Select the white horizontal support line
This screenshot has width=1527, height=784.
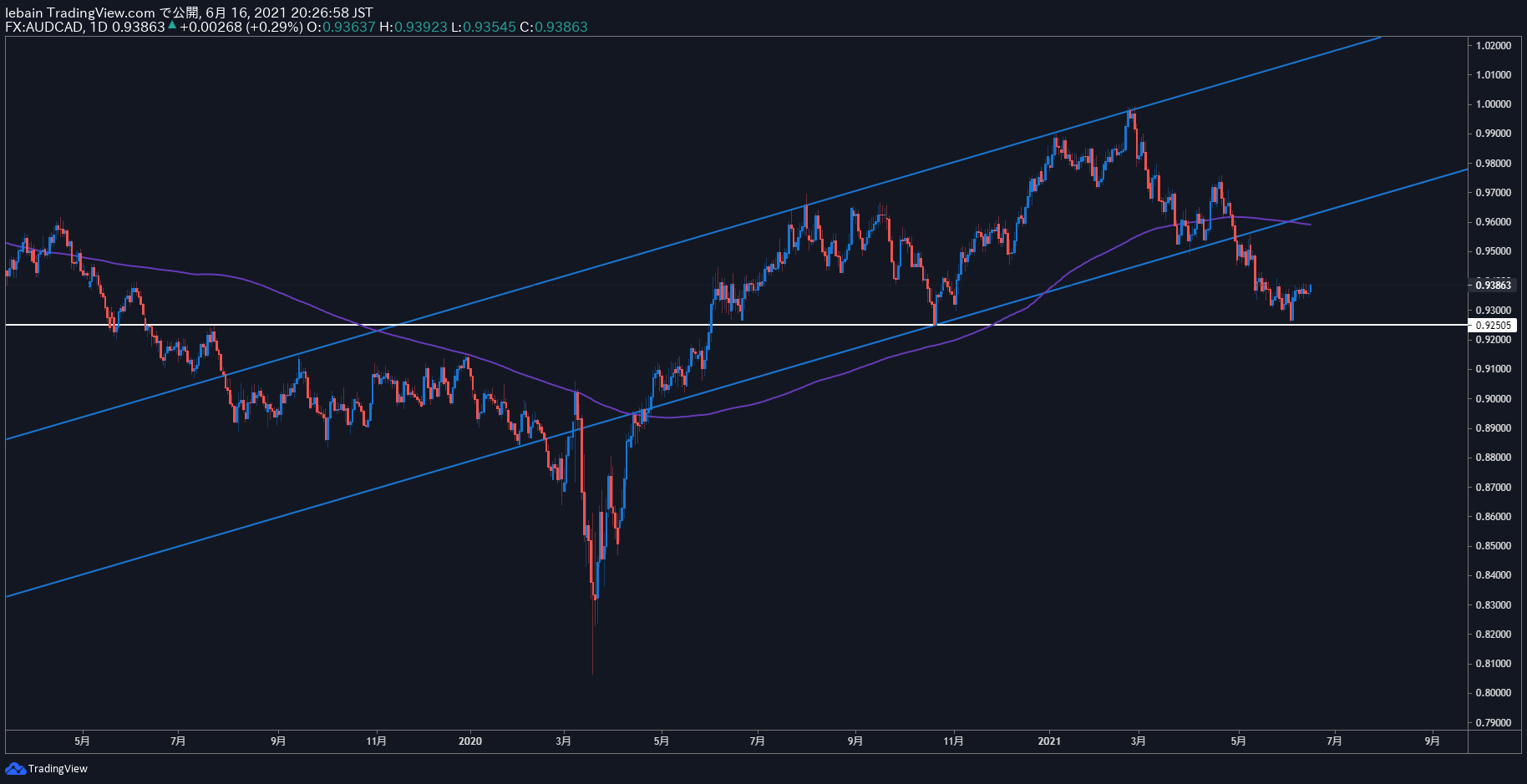point(735,325)
